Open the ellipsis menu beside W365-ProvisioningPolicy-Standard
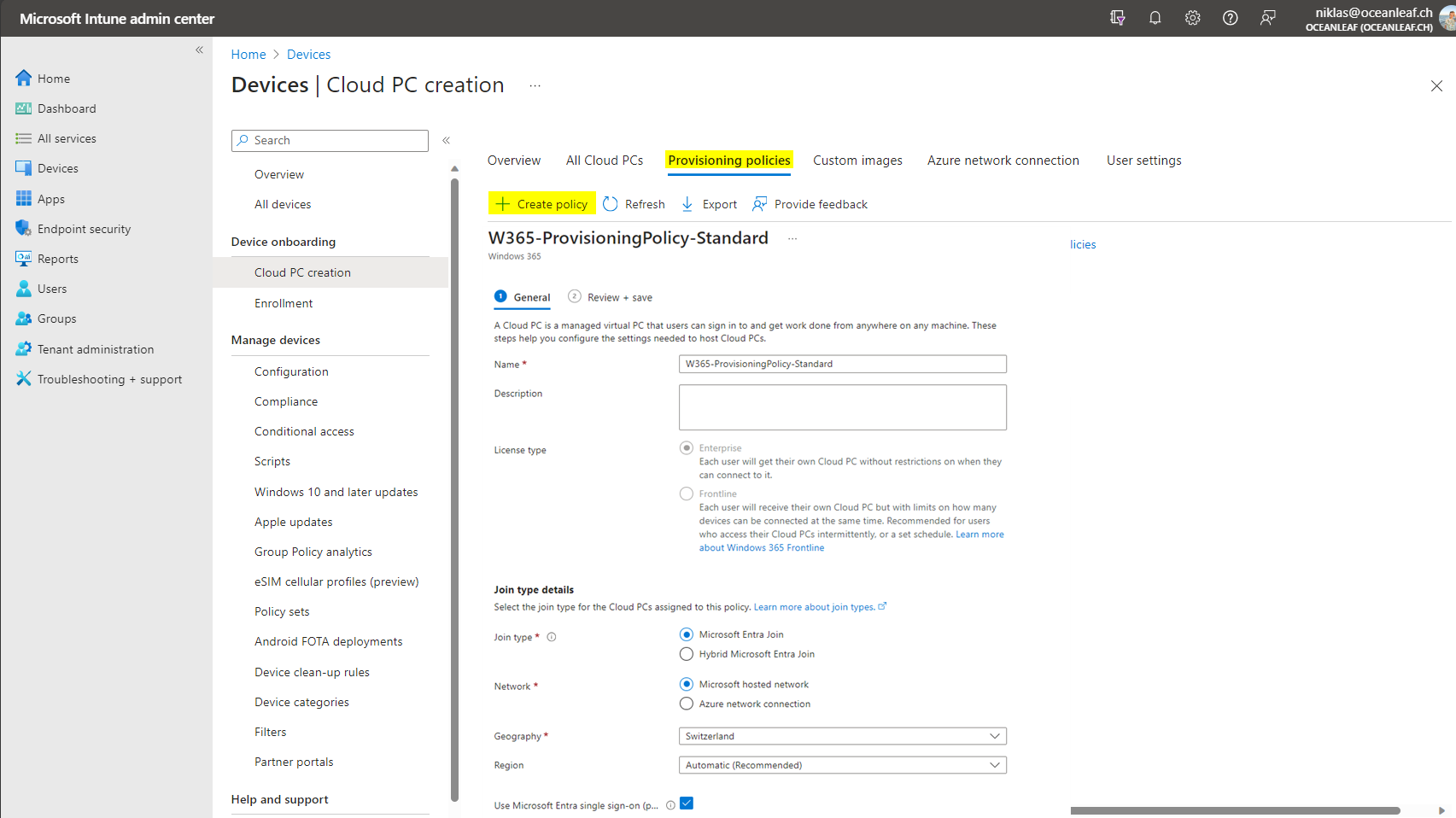 (792, 239)
